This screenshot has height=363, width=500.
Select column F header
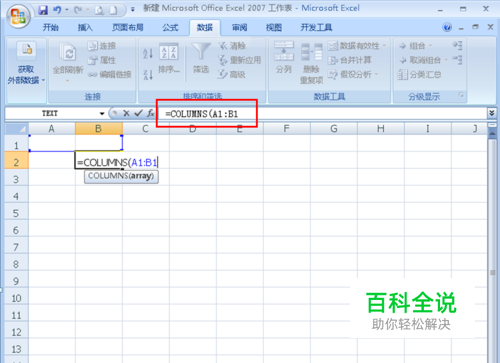pyautogui.click(x=287, y=128)
